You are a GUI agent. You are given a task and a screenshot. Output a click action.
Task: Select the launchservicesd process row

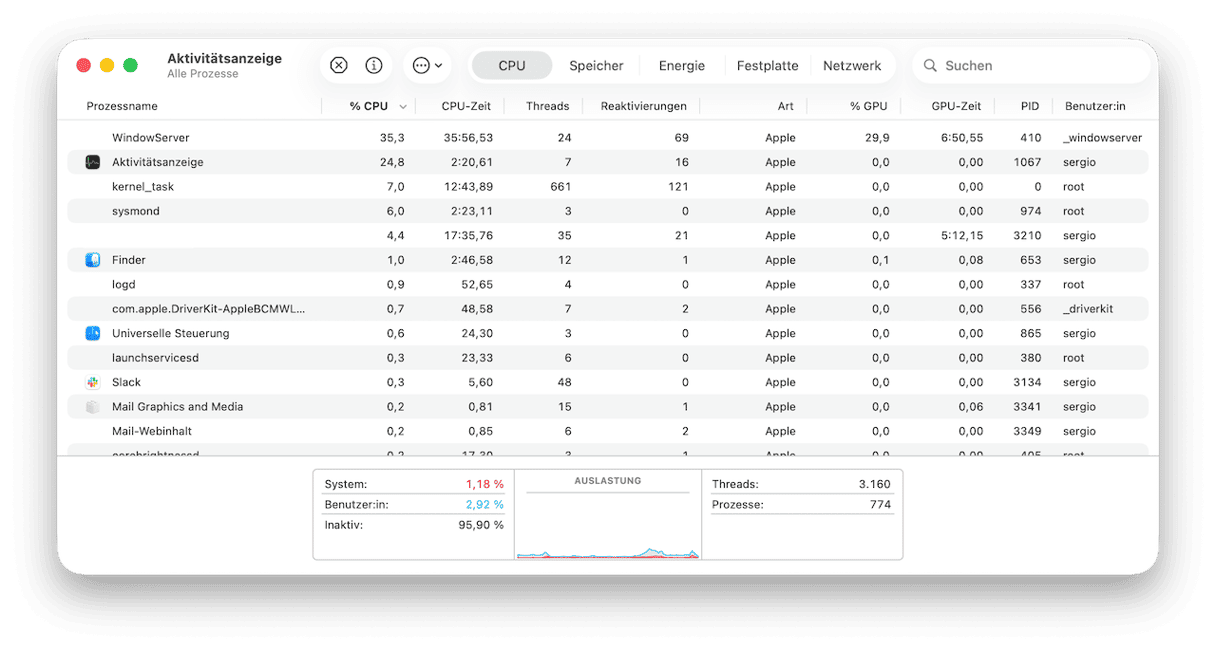pos(608,358)
